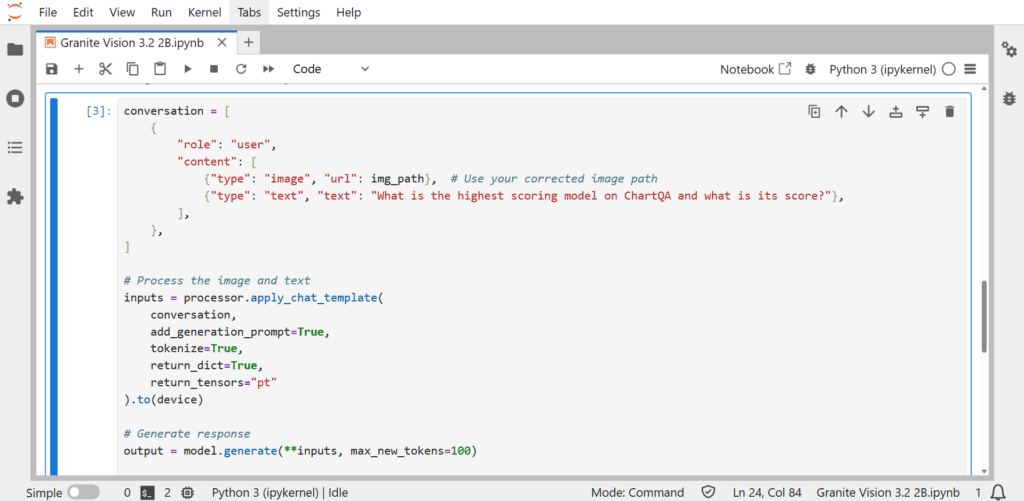
Task: Open the Running Terminals and Kernels panel
Action: point(15,99)
